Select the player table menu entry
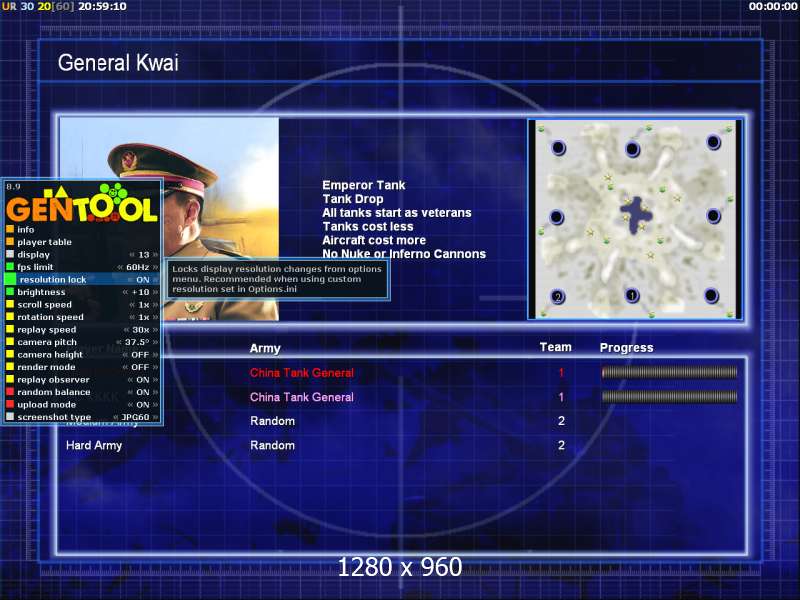 click(44, 242)
